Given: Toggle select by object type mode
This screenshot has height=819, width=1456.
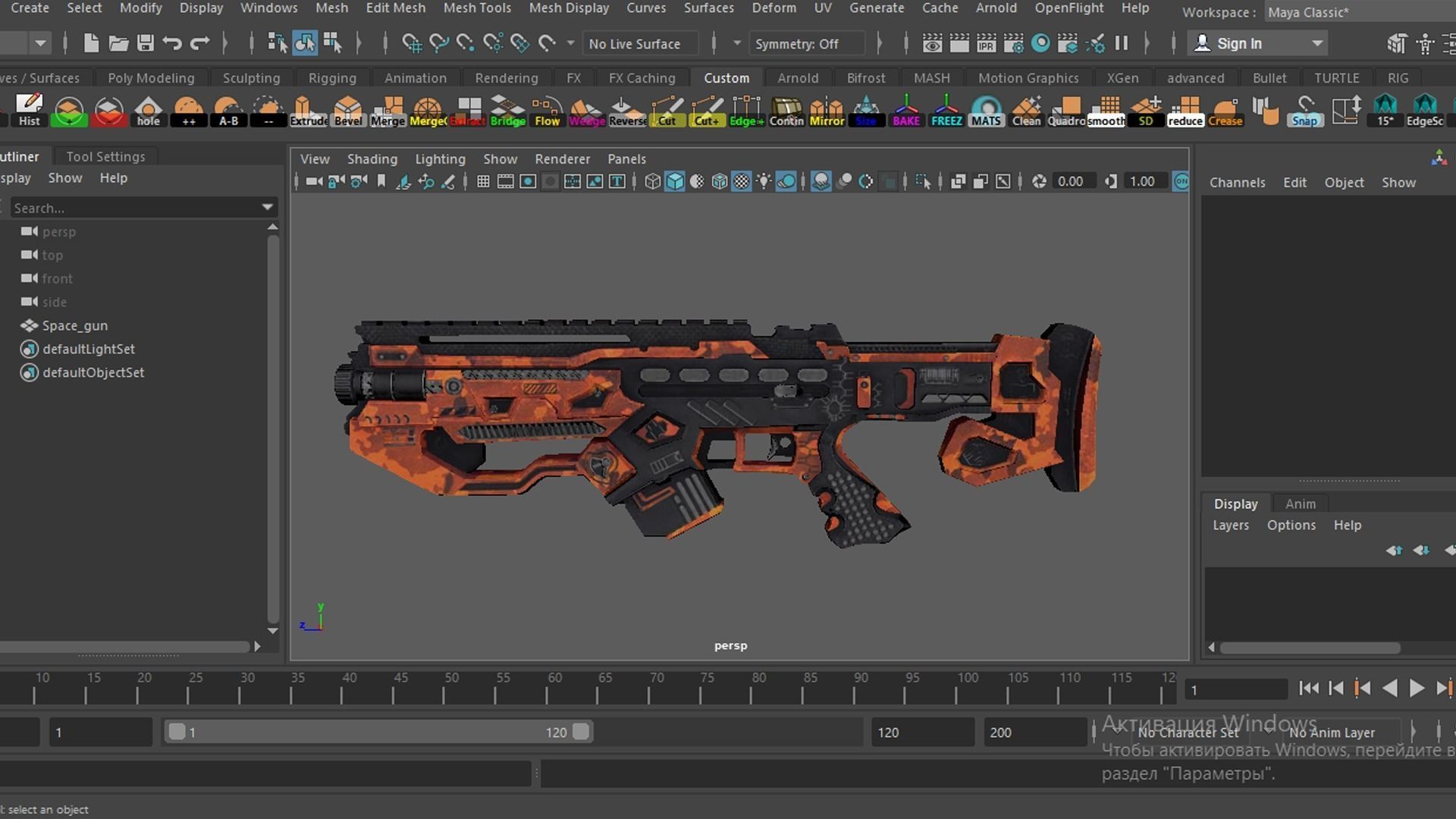Looking at the screenshot, I should tap(305, 43).
